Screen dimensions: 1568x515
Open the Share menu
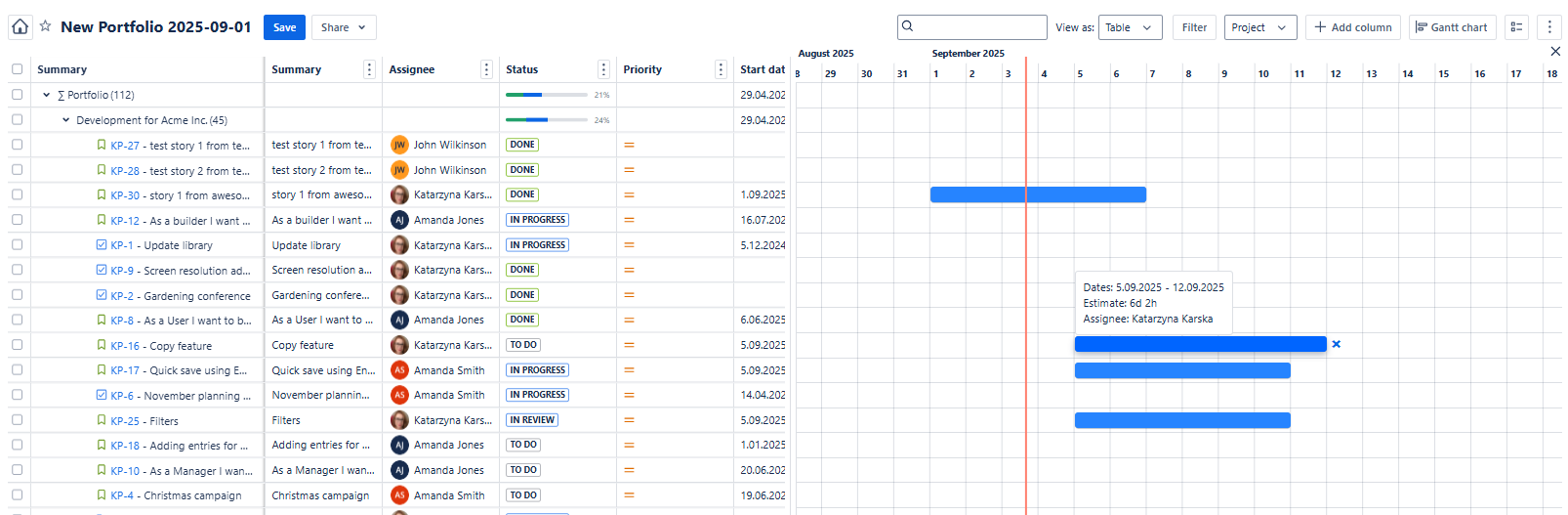click(x=343, y=27)
